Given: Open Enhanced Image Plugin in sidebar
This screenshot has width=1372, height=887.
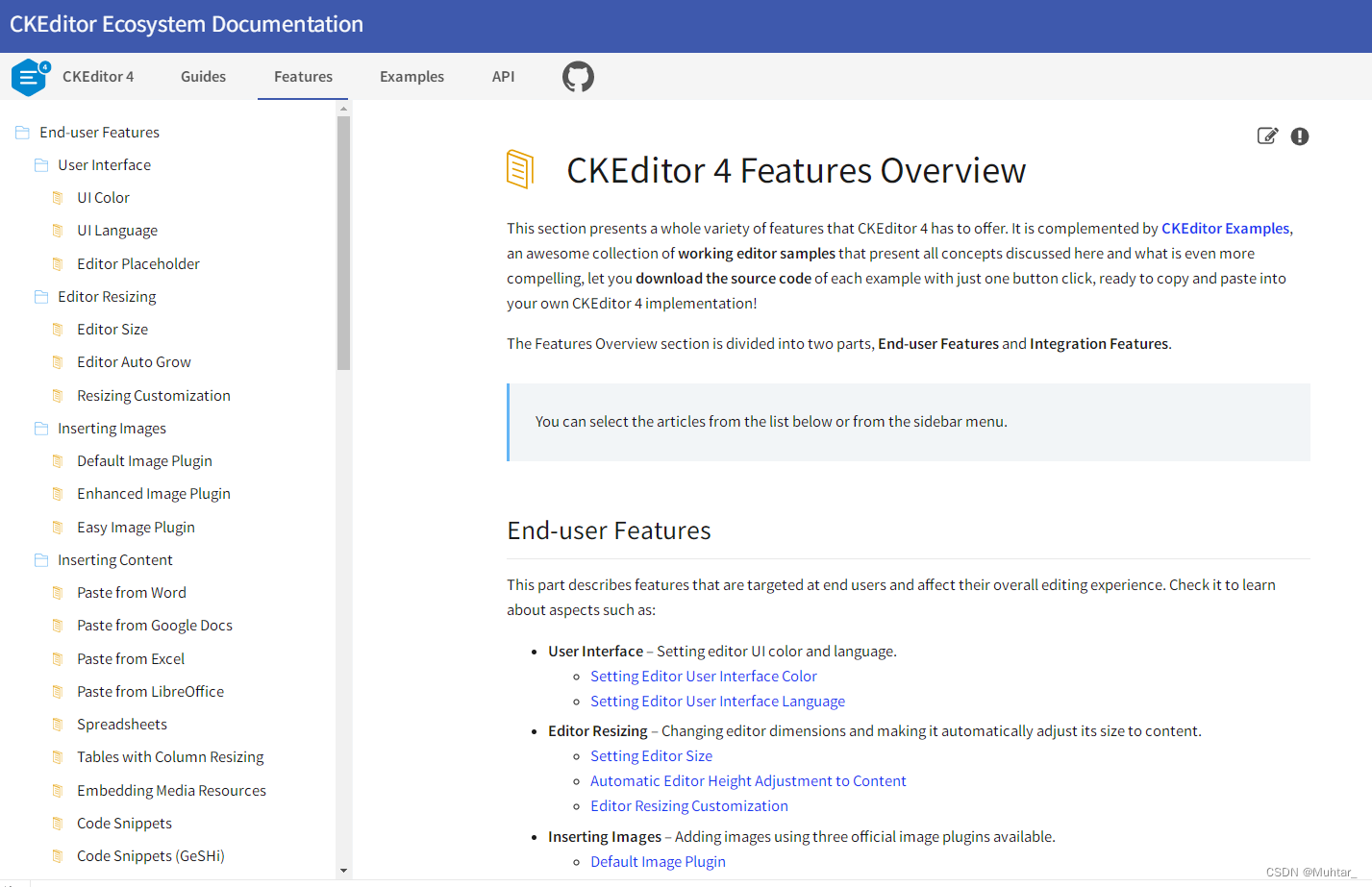Looking at the screenshot, I should click(x=154, y=494).
